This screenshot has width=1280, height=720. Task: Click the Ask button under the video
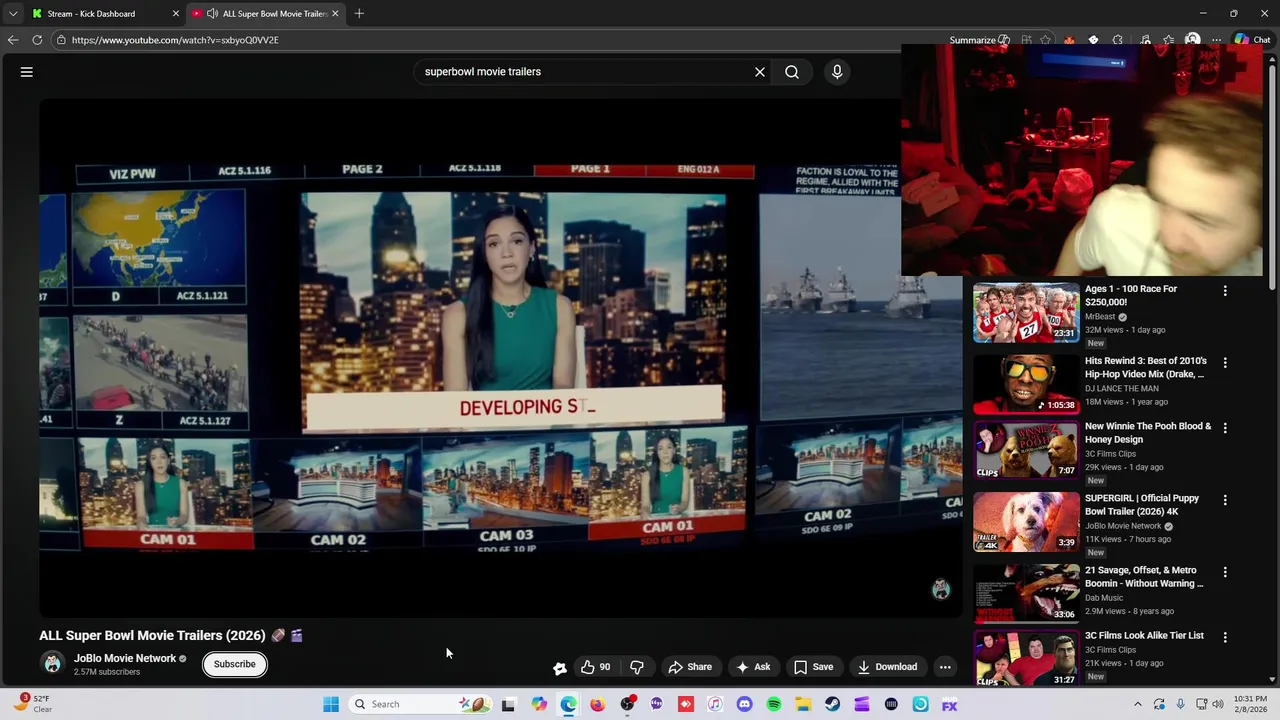(x=753, y=667)
